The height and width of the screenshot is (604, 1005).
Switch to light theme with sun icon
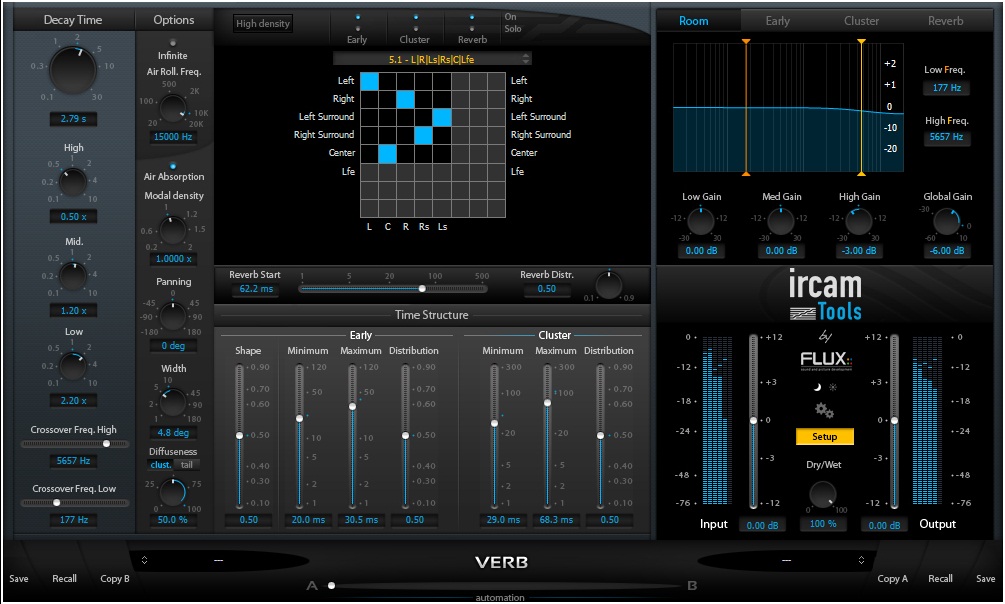pos(833,388)
